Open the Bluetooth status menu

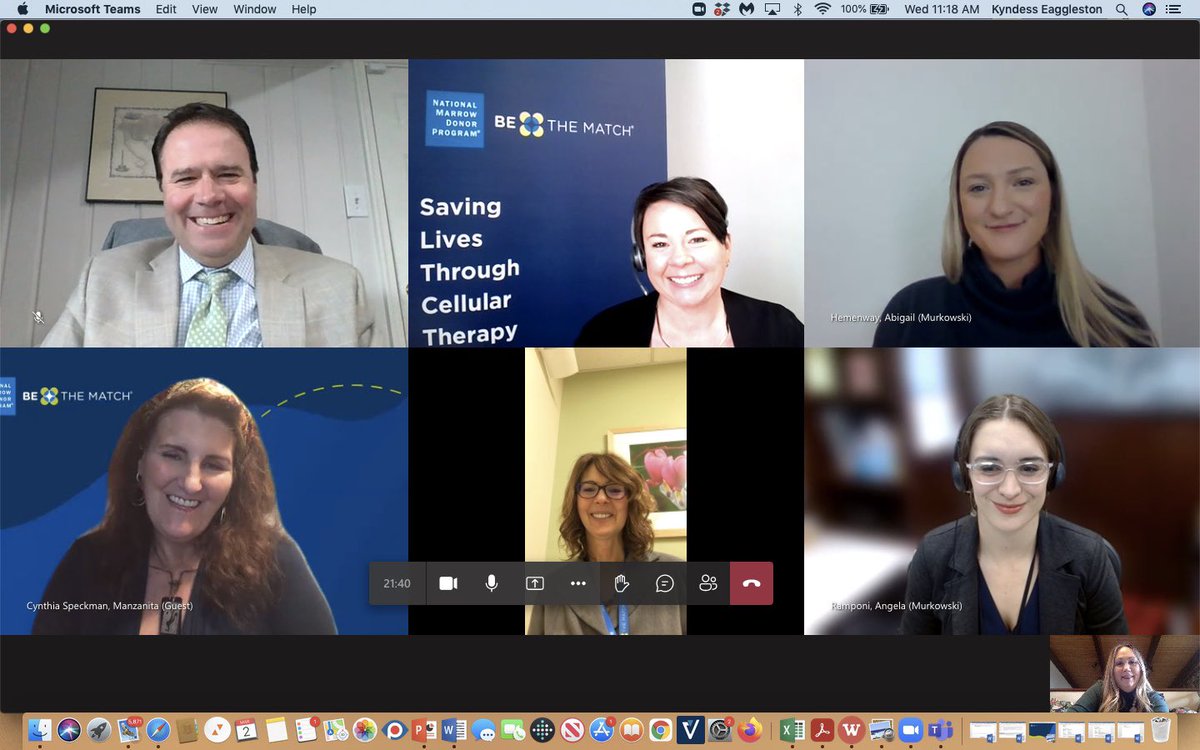pyautogui.click(x=798, y=9)
